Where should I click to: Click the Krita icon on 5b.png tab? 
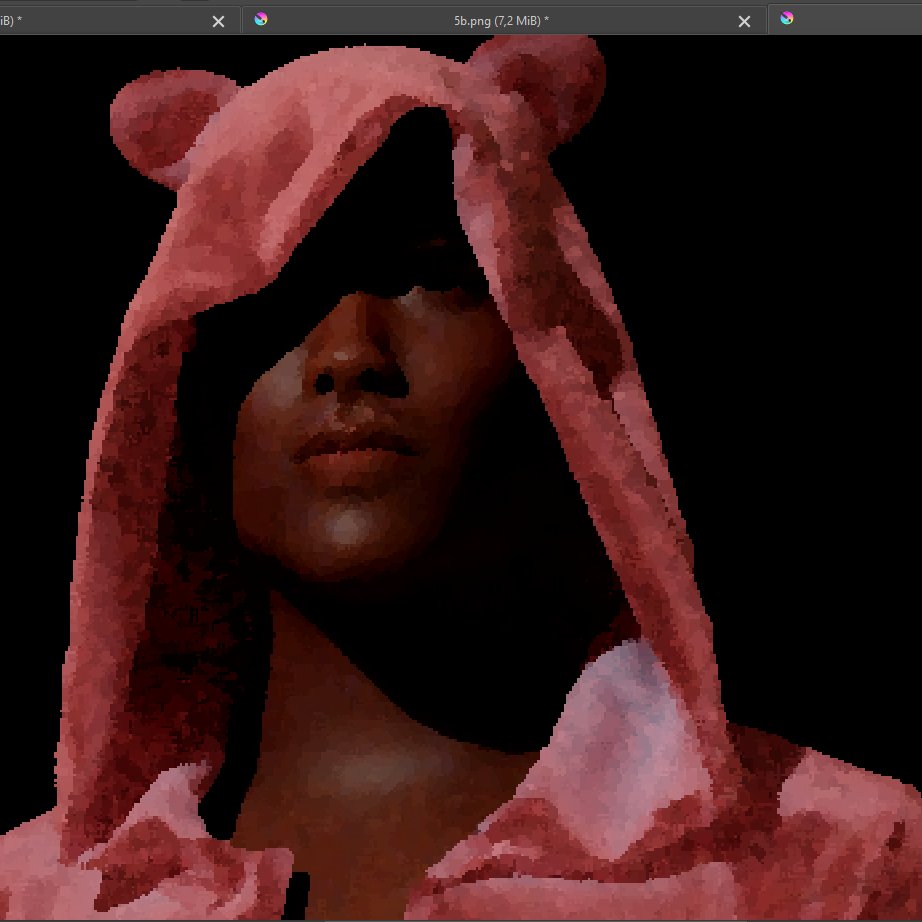(261, 19)
